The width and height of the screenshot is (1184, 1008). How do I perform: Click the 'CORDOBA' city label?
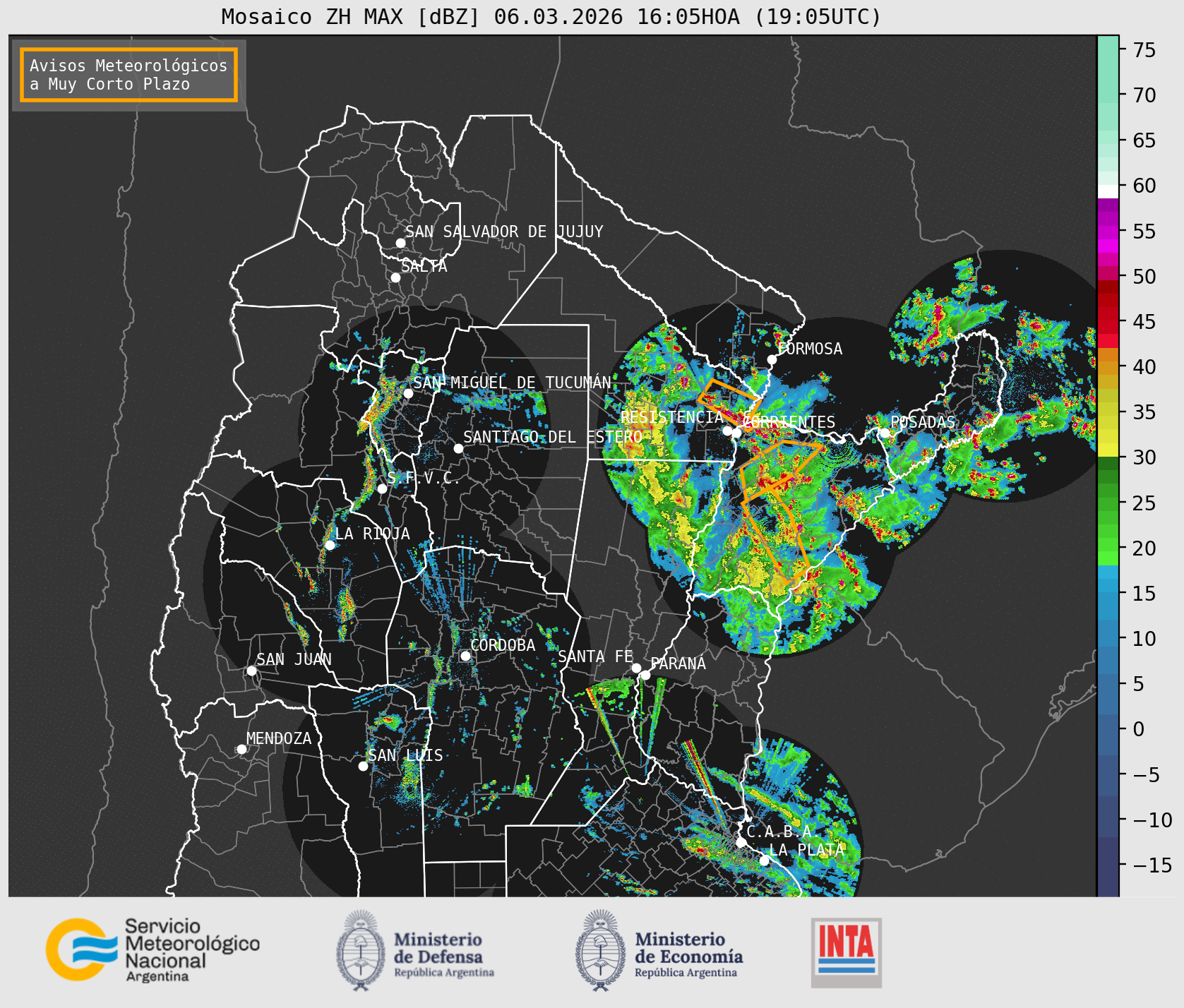(503, 645)
